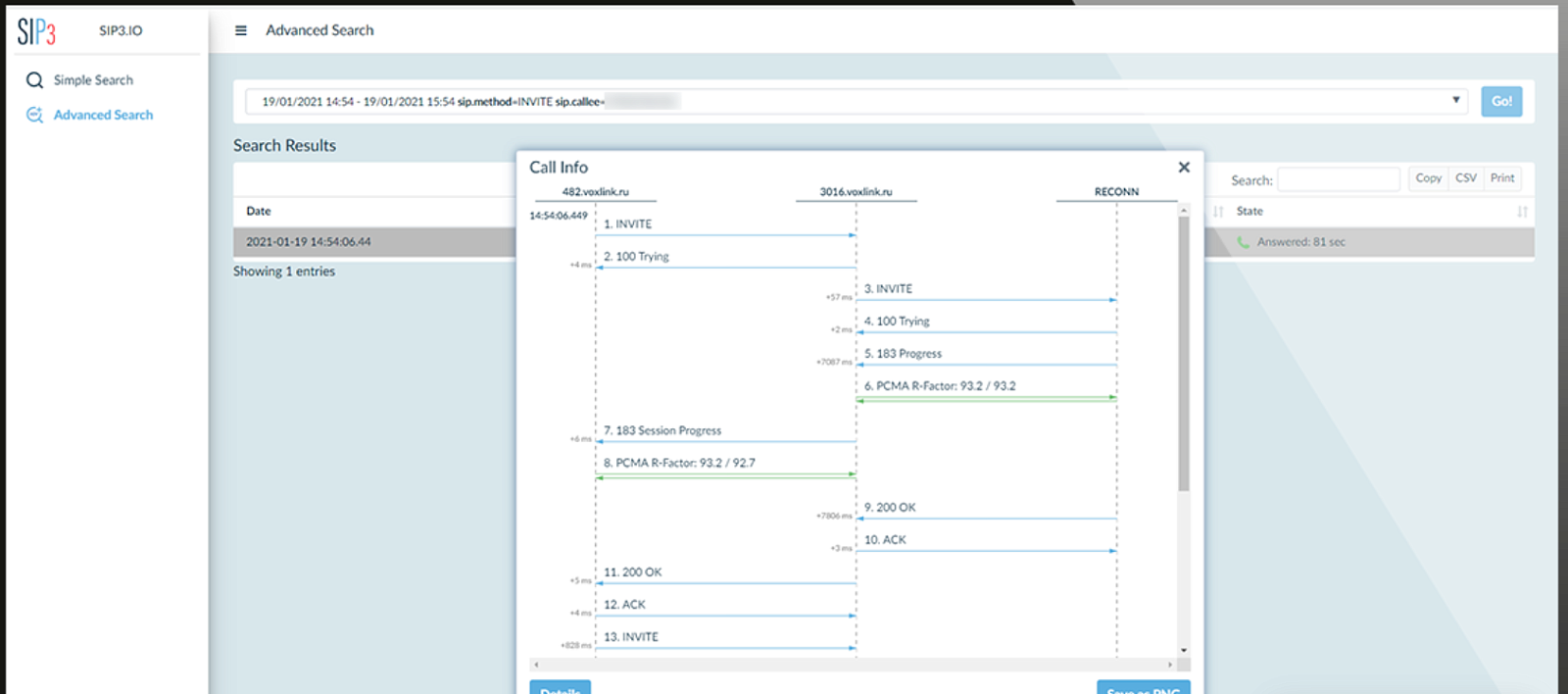Click the green phone answered icon
The height and width of the screenshot is (694, 1568).
coord(1243,242)
